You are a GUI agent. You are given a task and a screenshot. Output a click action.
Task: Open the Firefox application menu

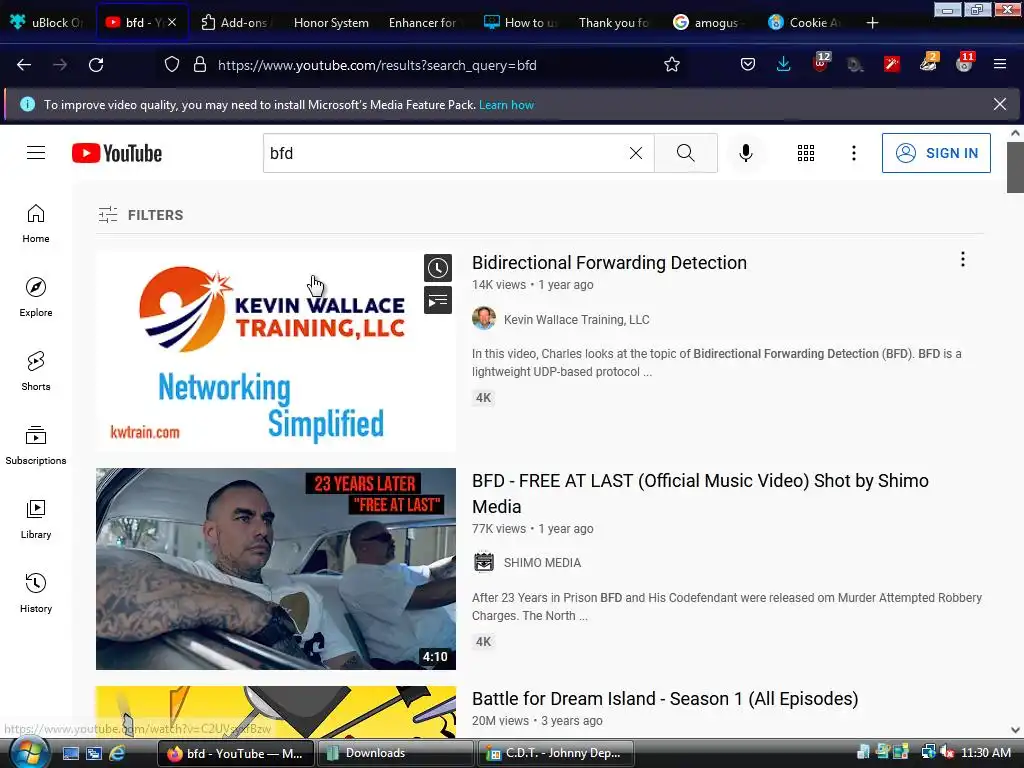[x=999, y=65]
